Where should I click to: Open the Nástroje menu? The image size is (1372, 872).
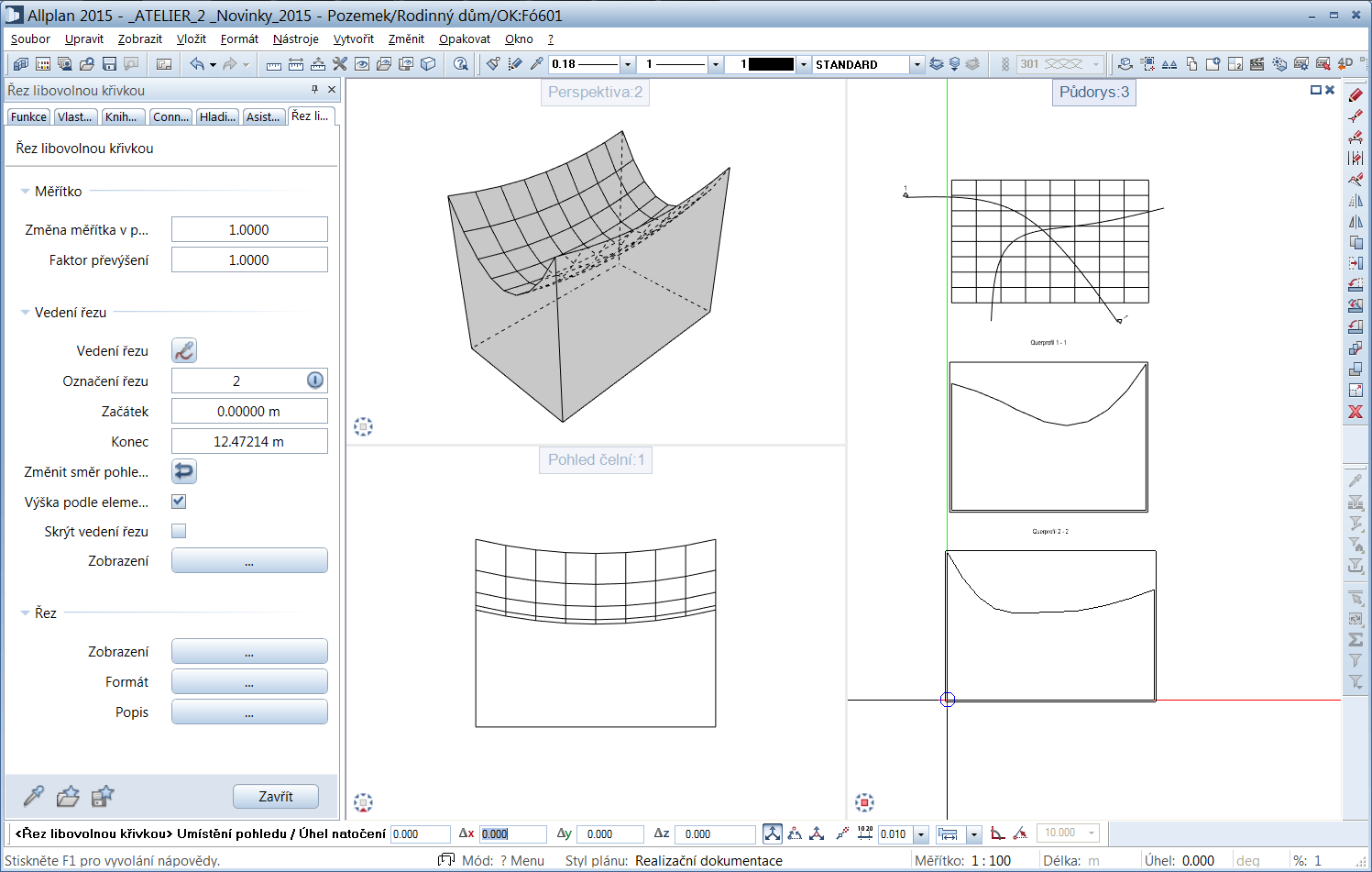[x=295, y=39]
